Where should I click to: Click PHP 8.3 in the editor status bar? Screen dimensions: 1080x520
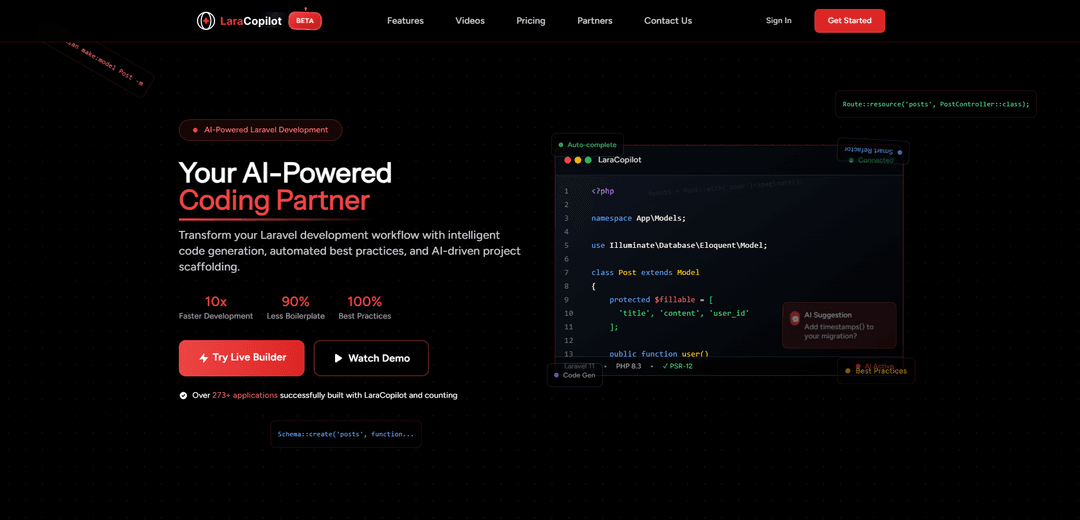click(628, 366)
